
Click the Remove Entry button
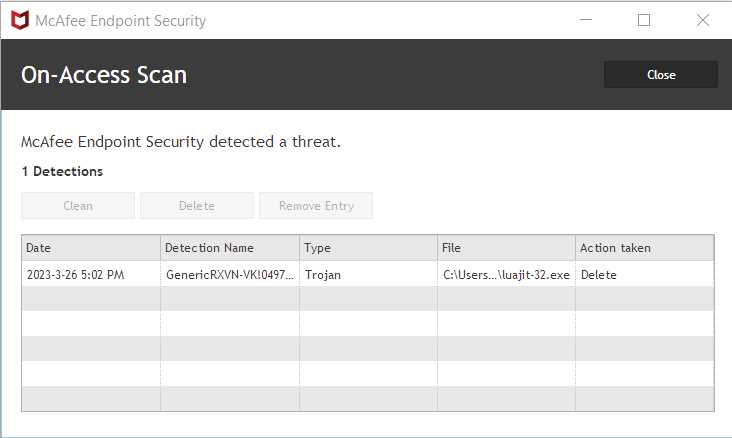tap(316, 205)
